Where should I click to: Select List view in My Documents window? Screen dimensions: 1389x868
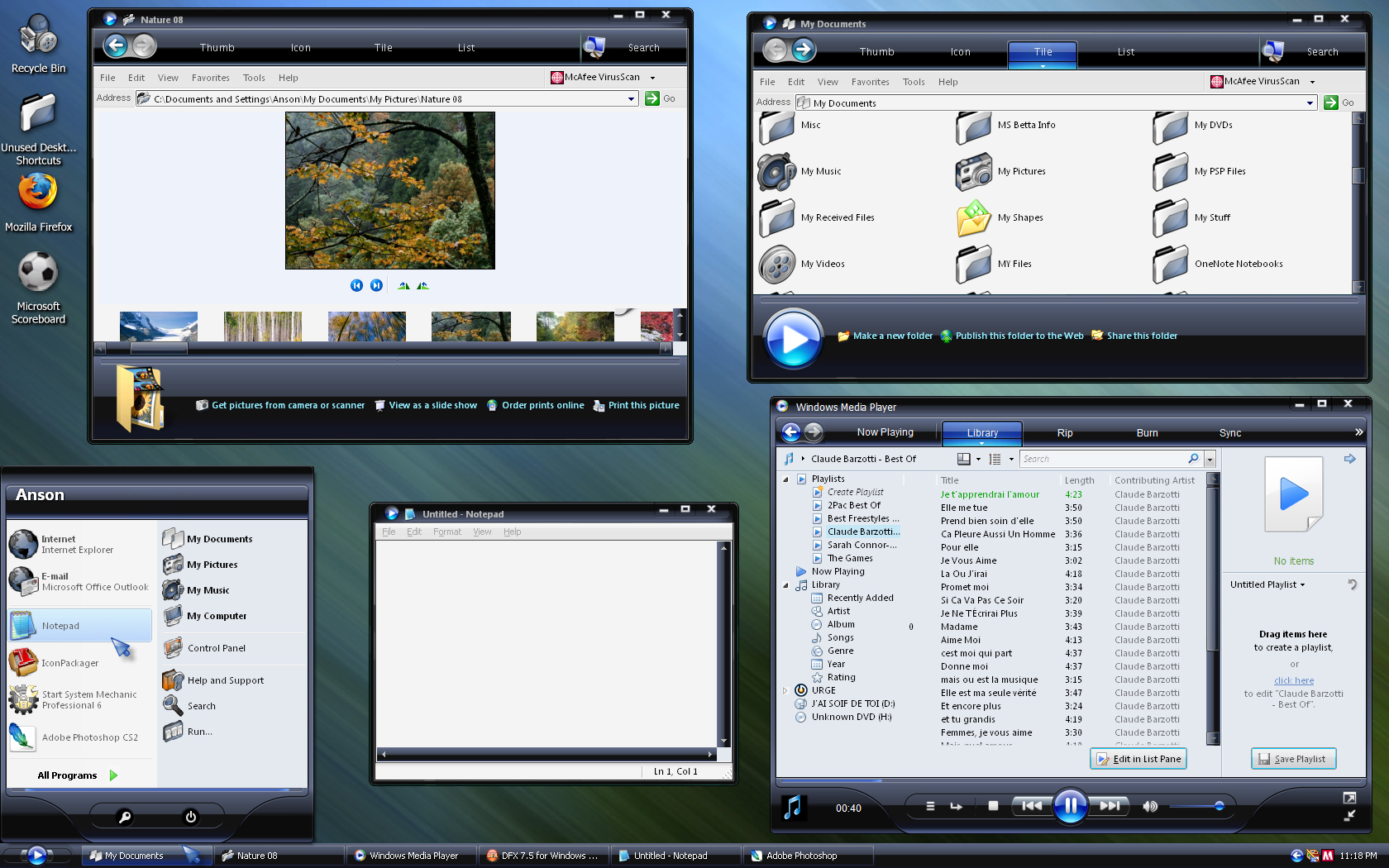1126,52
